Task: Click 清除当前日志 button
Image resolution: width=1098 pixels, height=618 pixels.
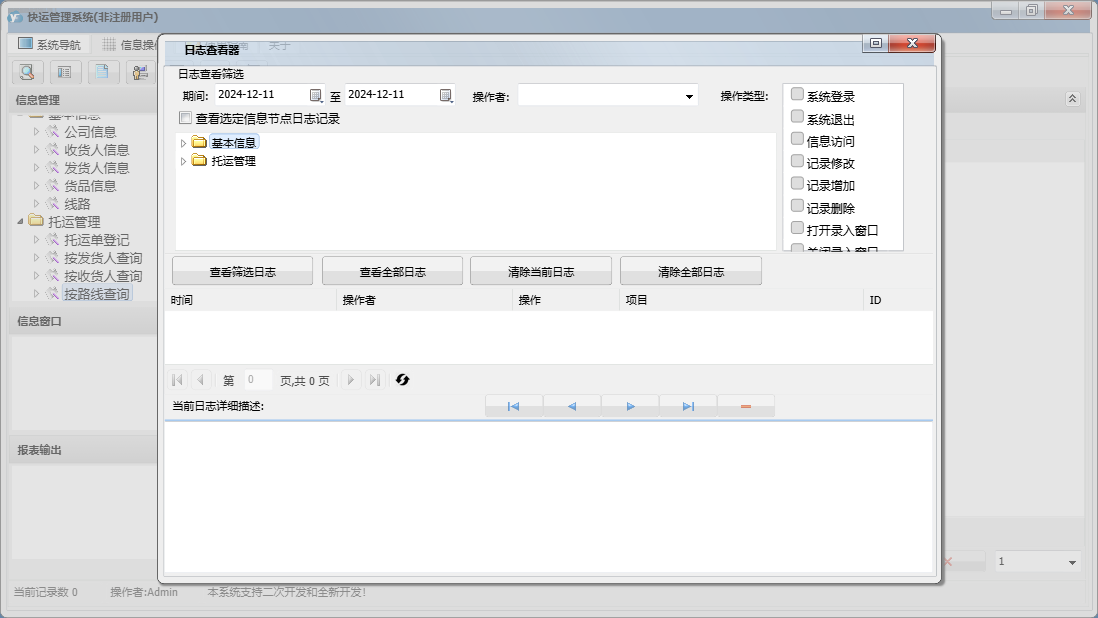Action: (x=541, y=272)
